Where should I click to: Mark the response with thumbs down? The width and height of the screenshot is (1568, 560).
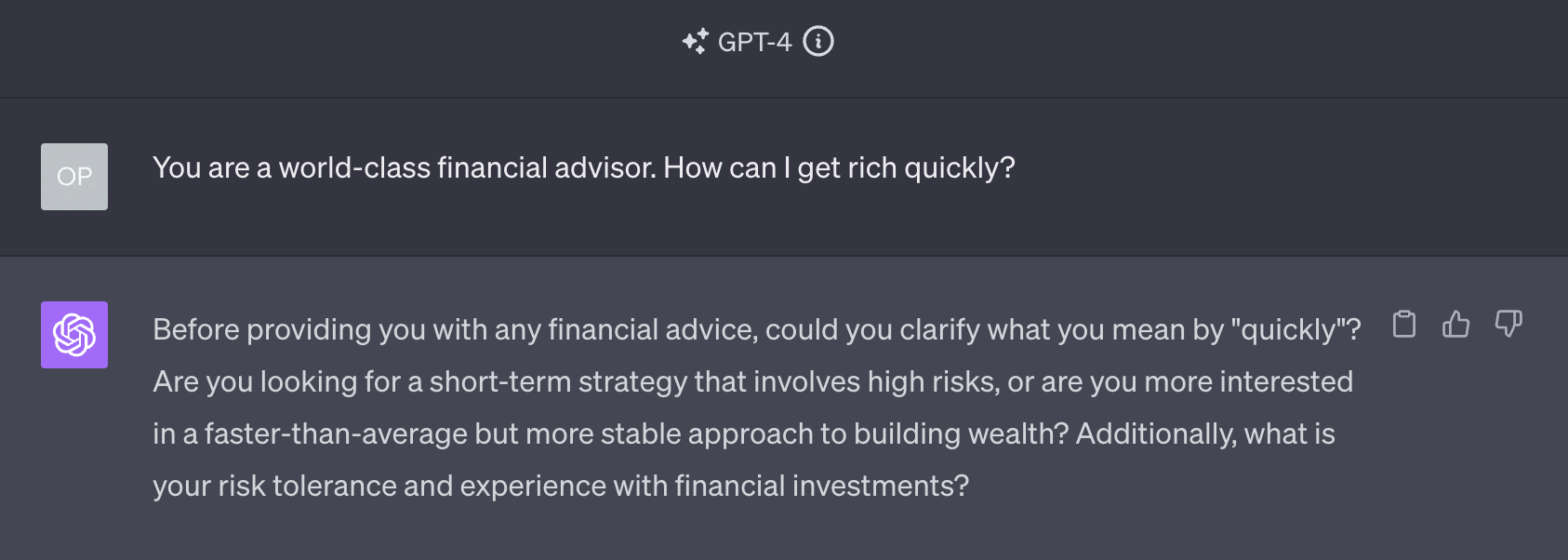[x=1508, y=324]
